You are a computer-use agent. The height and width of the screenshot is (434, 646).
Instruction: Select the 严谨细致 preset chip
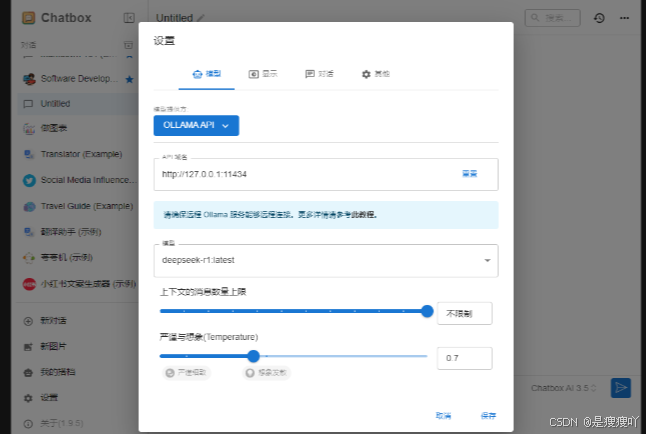click(186, 373)
